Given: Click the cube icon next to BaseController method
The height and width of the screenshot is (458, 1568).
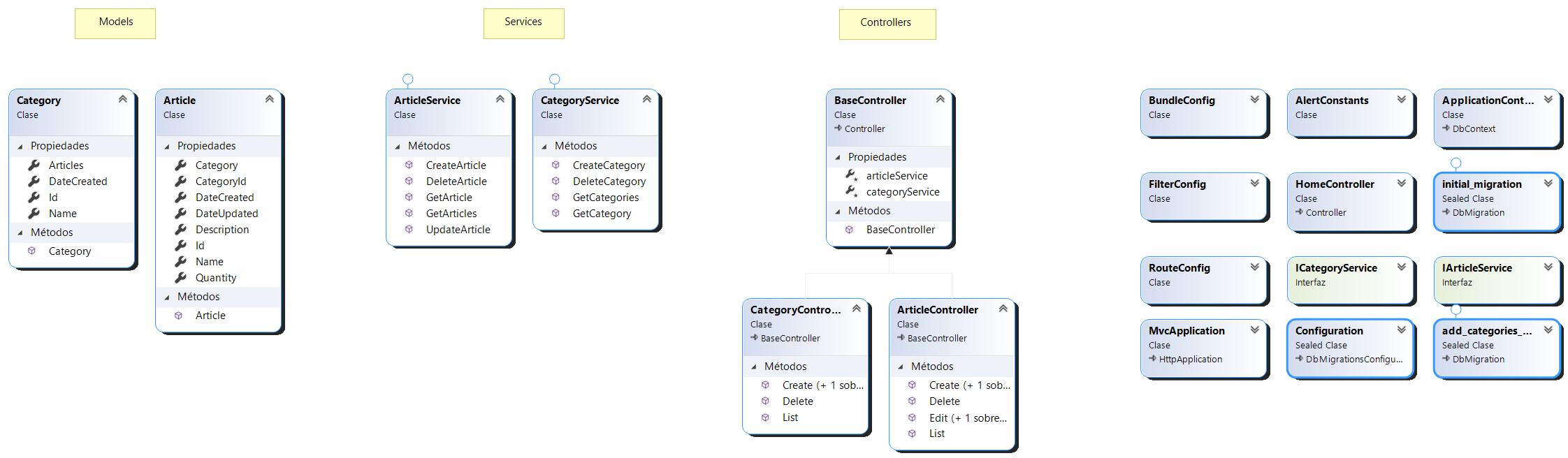Looking at the screenshot, I should coord(849,230).
